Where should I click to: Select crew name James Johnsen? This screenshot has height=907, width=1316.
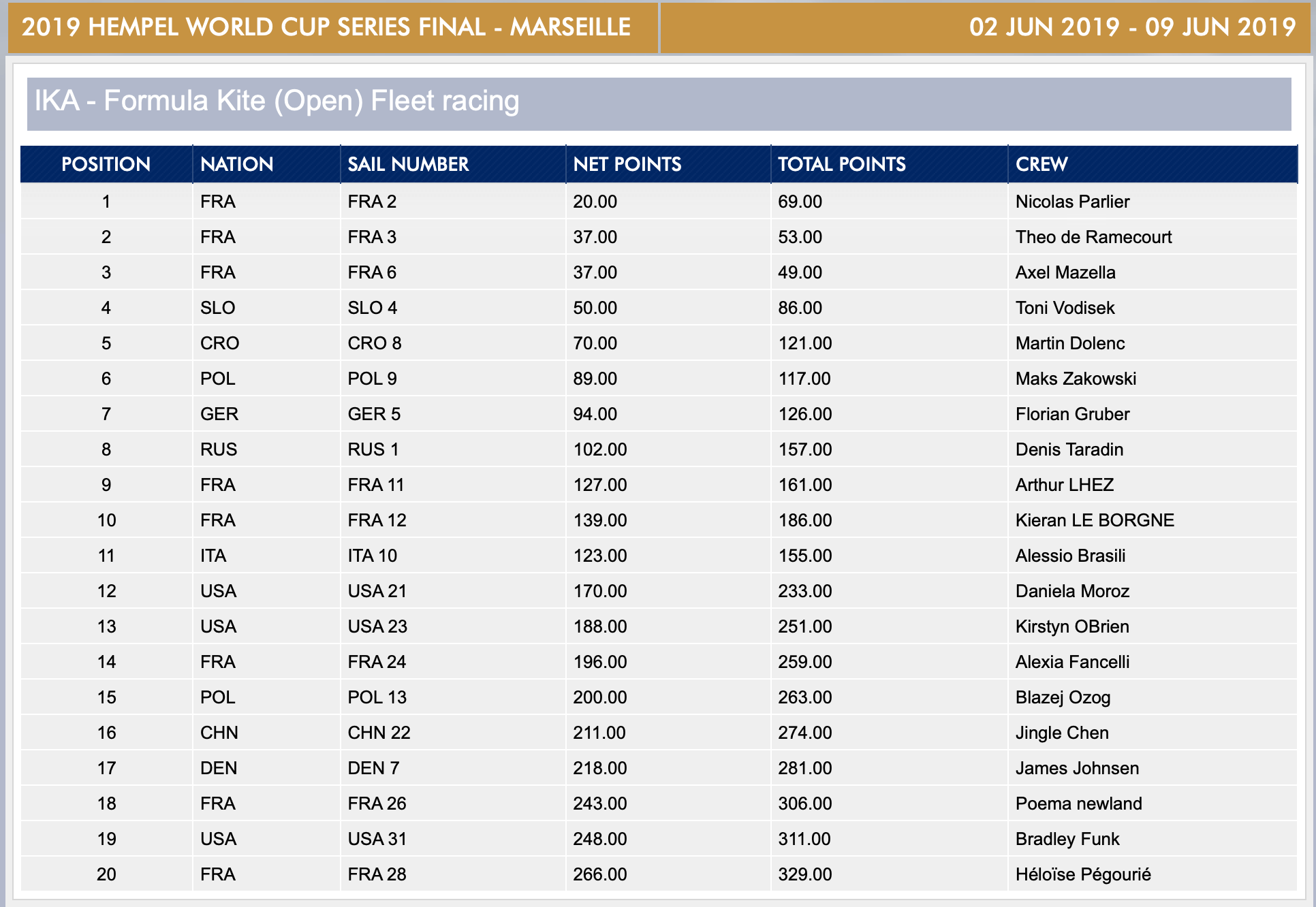coord(1077,768)
